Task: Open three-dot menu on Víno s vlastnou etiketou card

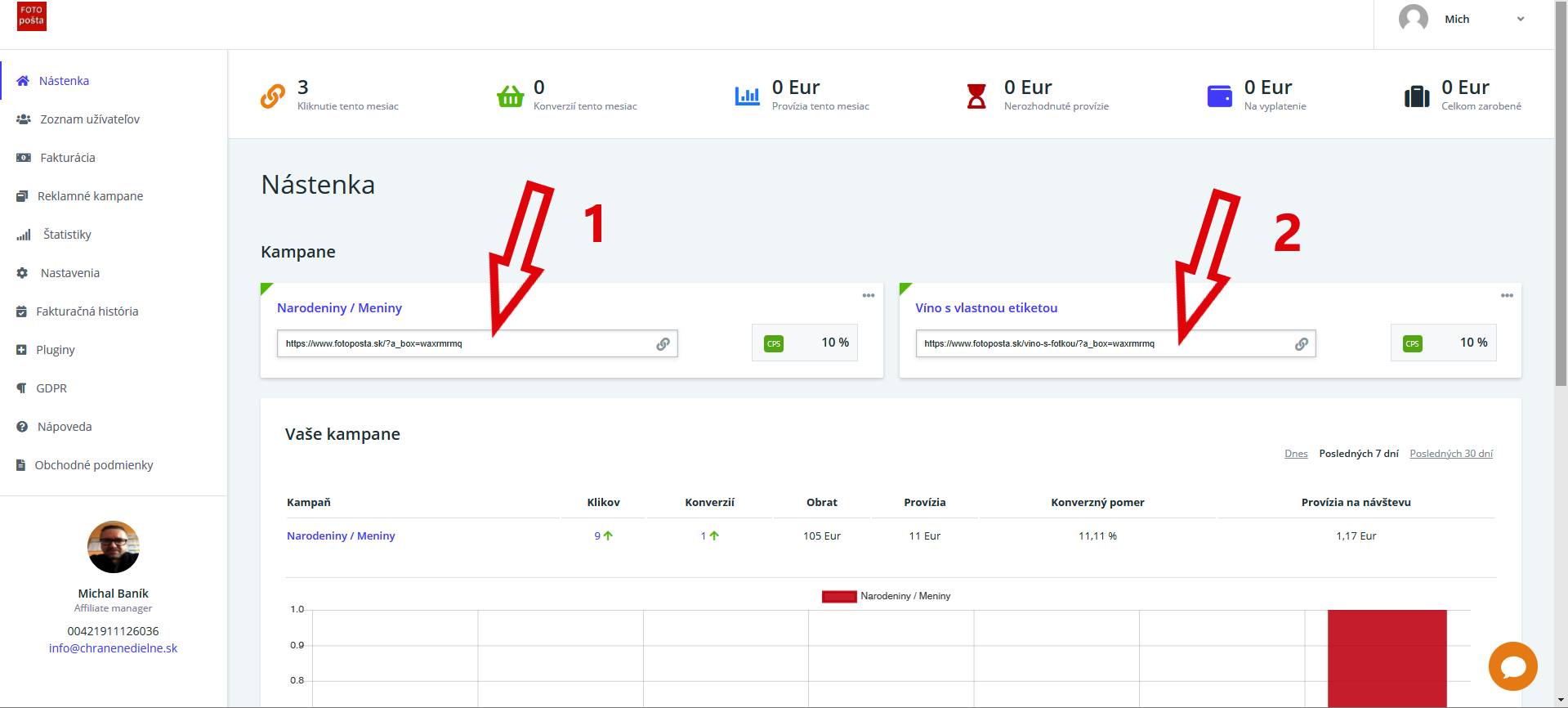Action: click(x=1507, y=296)
